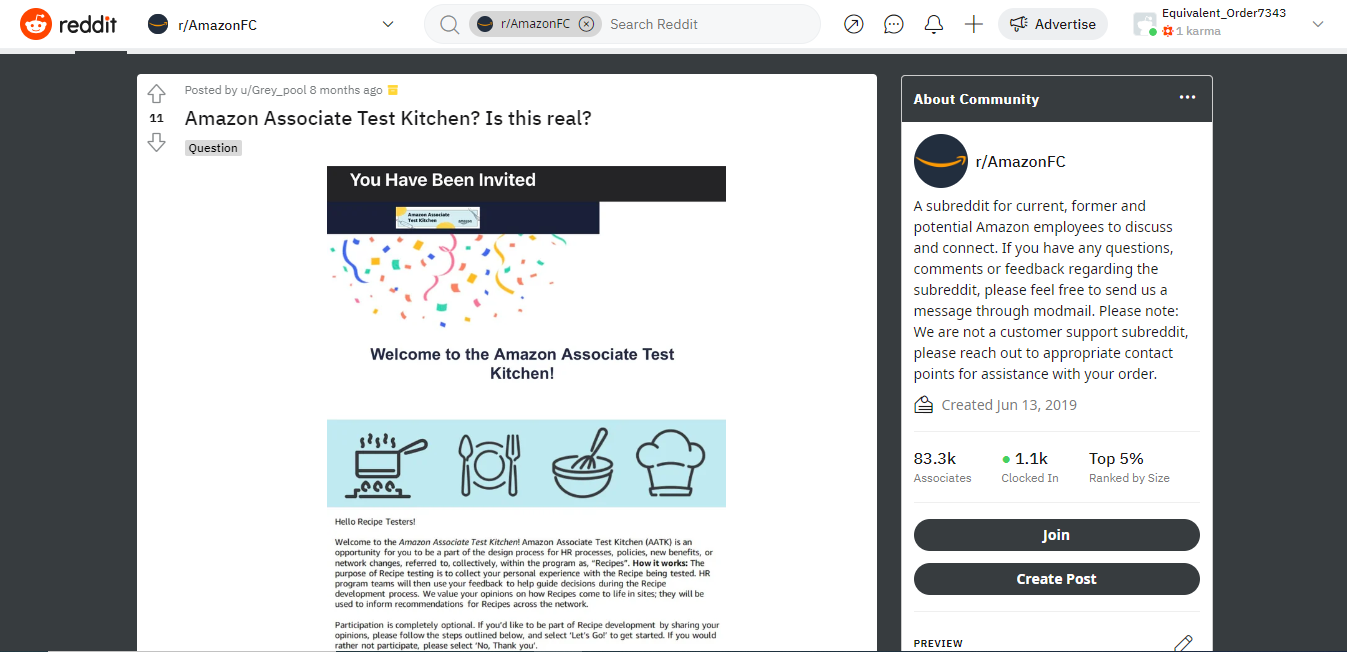Downvote the post with the down arrow
The height and width of the screenshot is (652, 1347).
[x=156, y=143]
